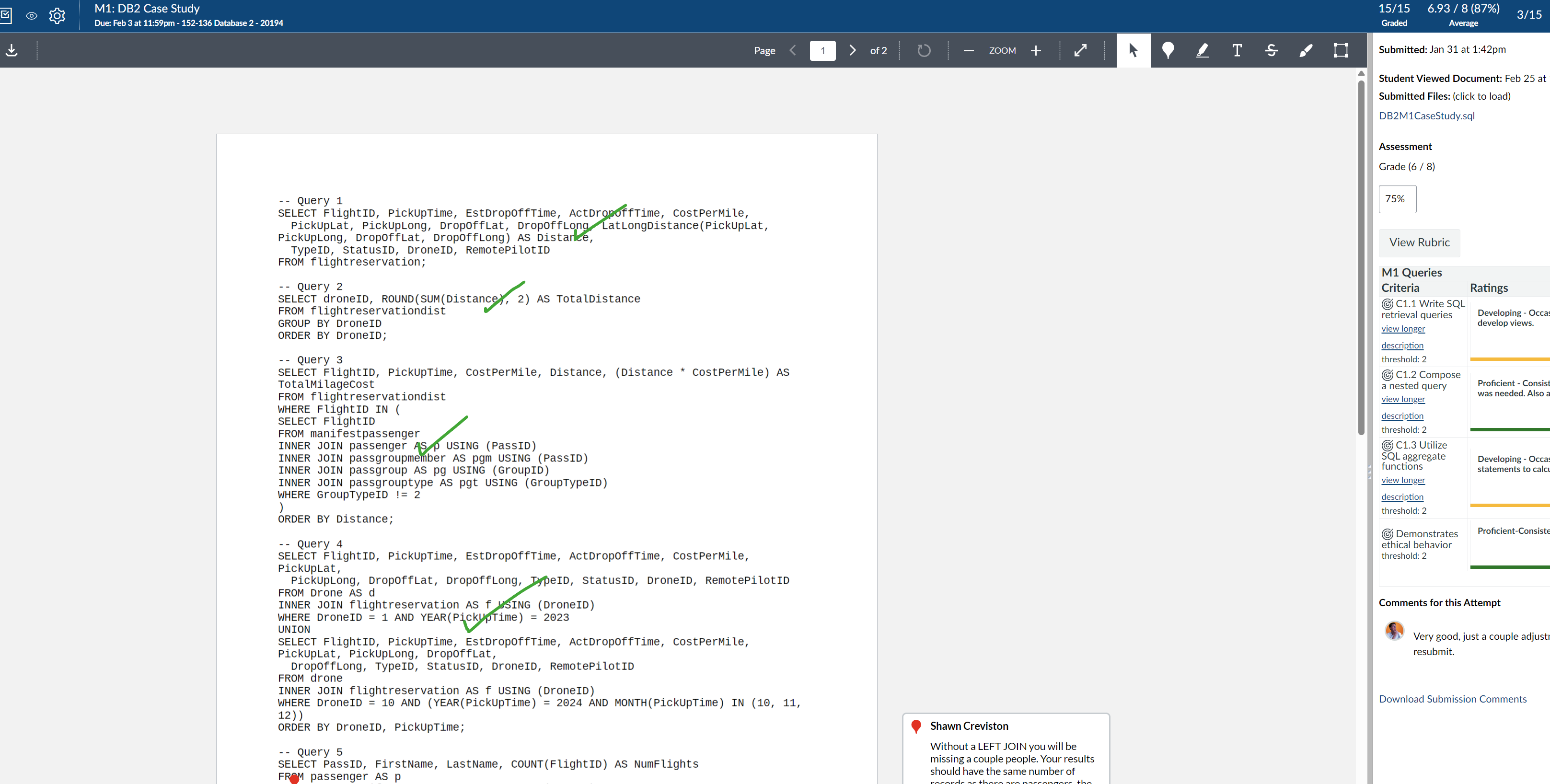
Task: Select the strikeout annotation tool
Action: pos(1271,50)
